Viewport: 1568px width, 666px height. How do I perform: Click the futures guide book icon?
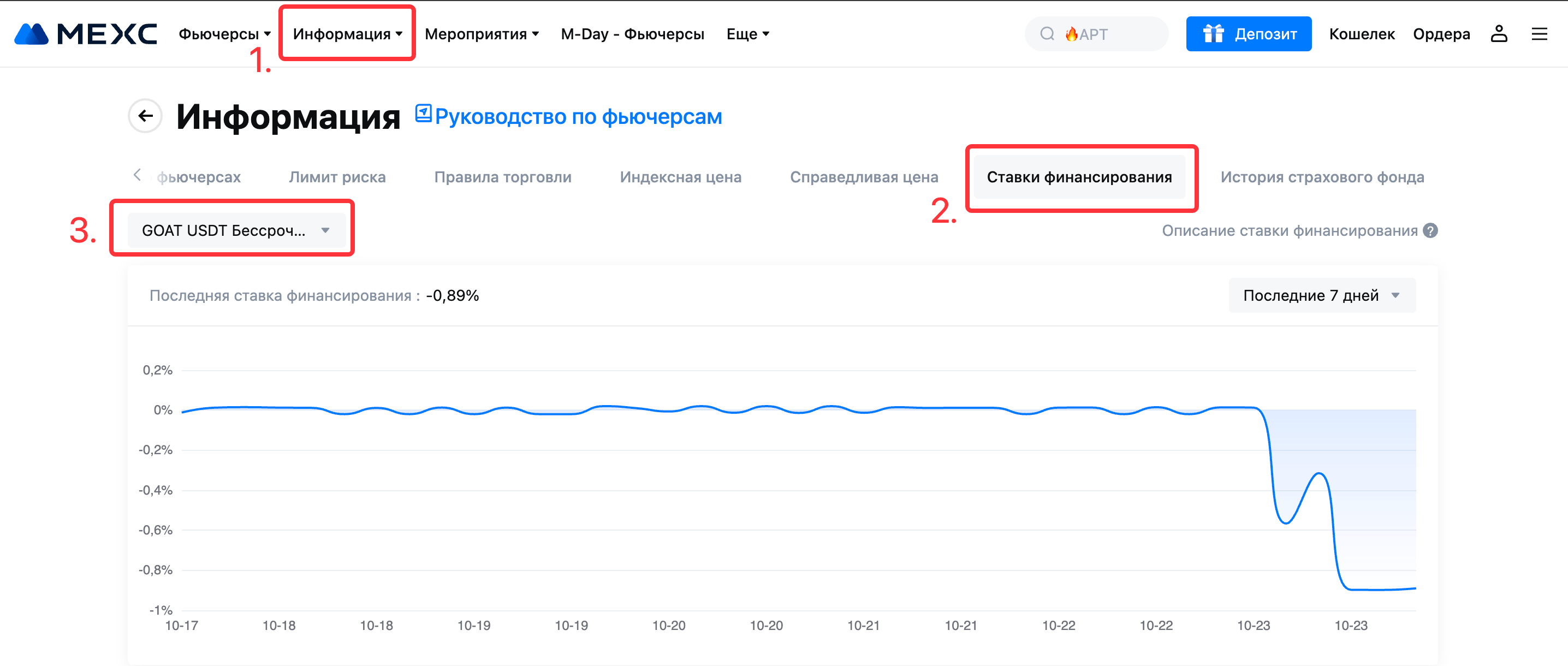click(423, 114)
